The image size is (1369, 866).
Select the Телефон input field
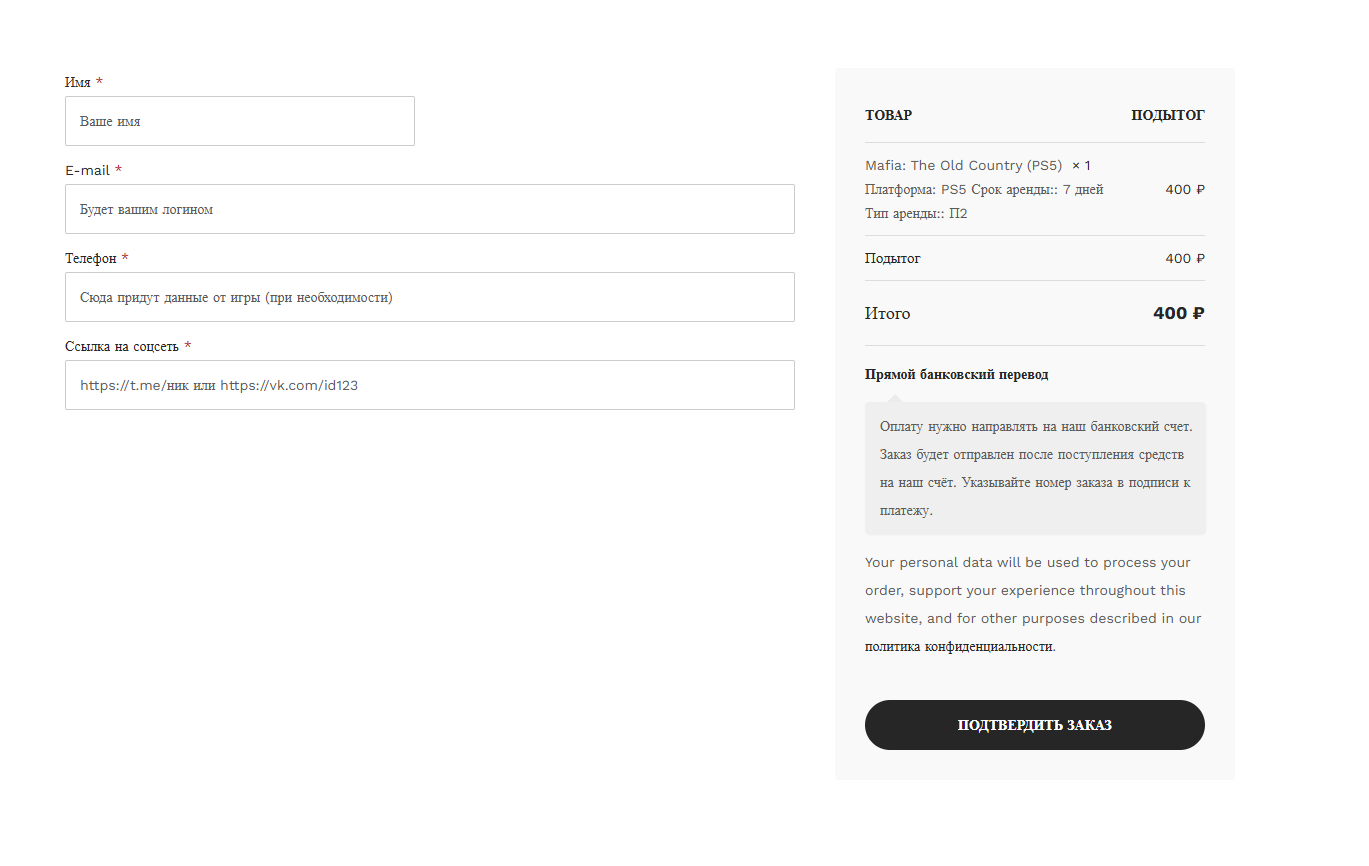click(430, 297)
